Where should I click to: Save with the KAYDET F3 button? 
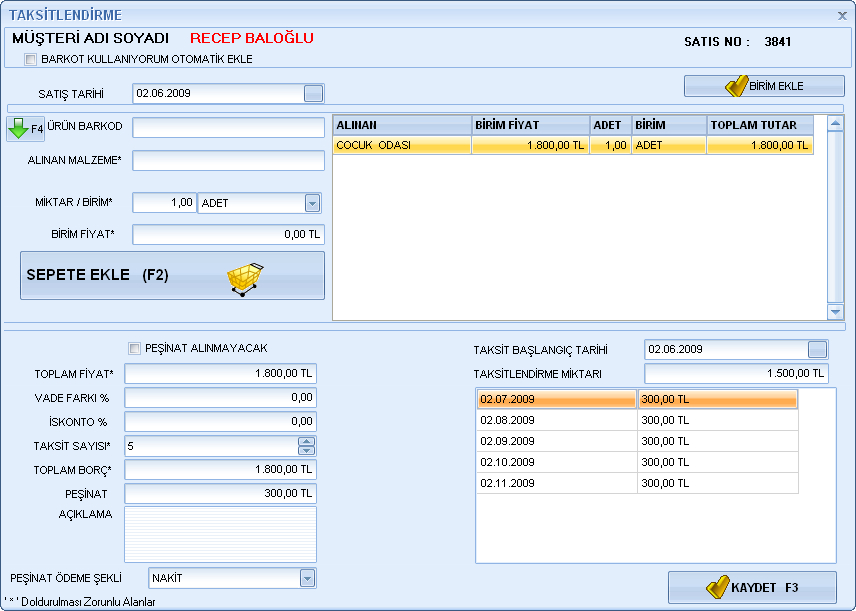pyautogui.click(x=752, y=588)
